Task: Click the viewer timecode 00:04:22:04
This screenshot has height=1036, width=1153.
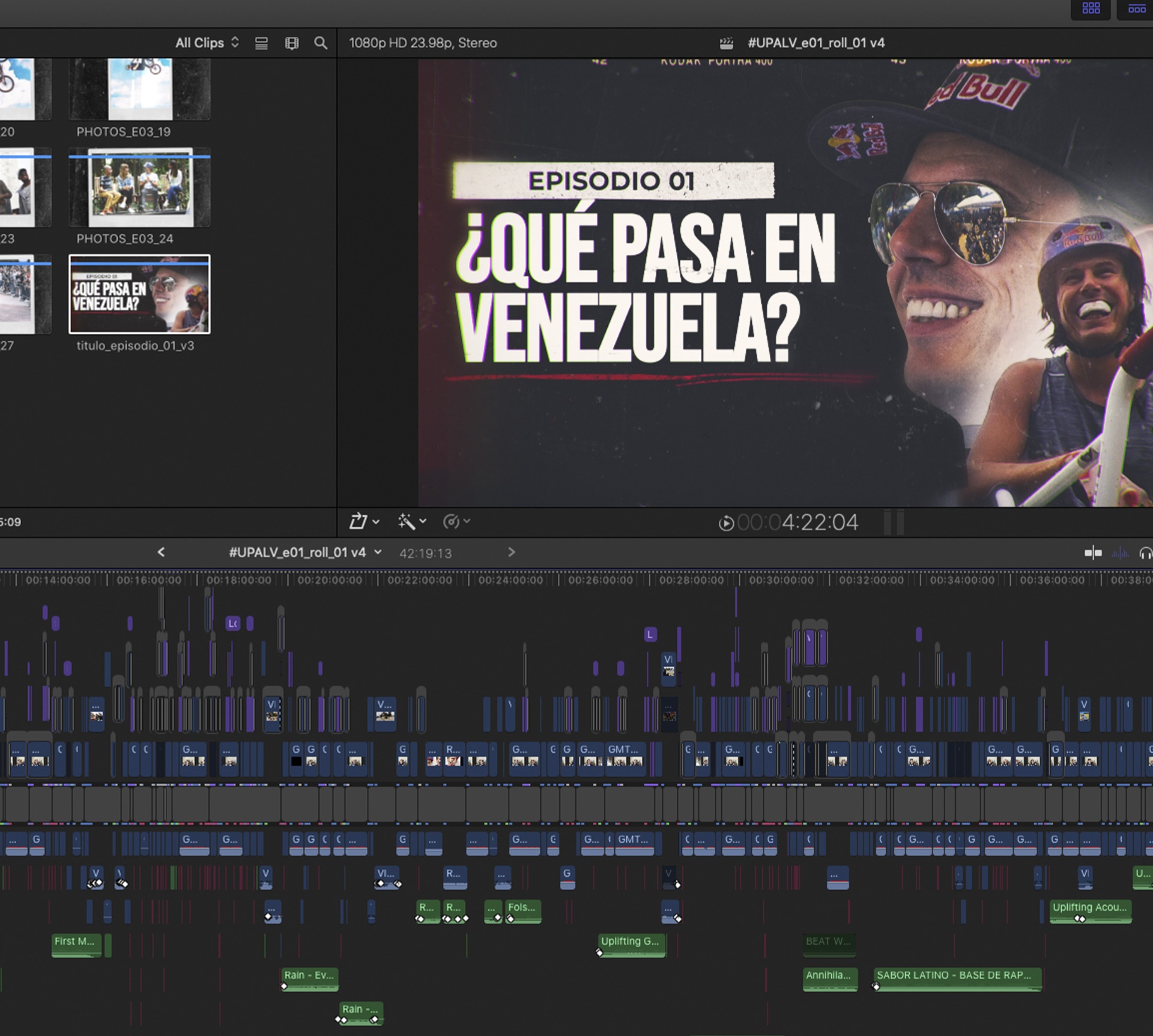Action: (x=797, y=523)
